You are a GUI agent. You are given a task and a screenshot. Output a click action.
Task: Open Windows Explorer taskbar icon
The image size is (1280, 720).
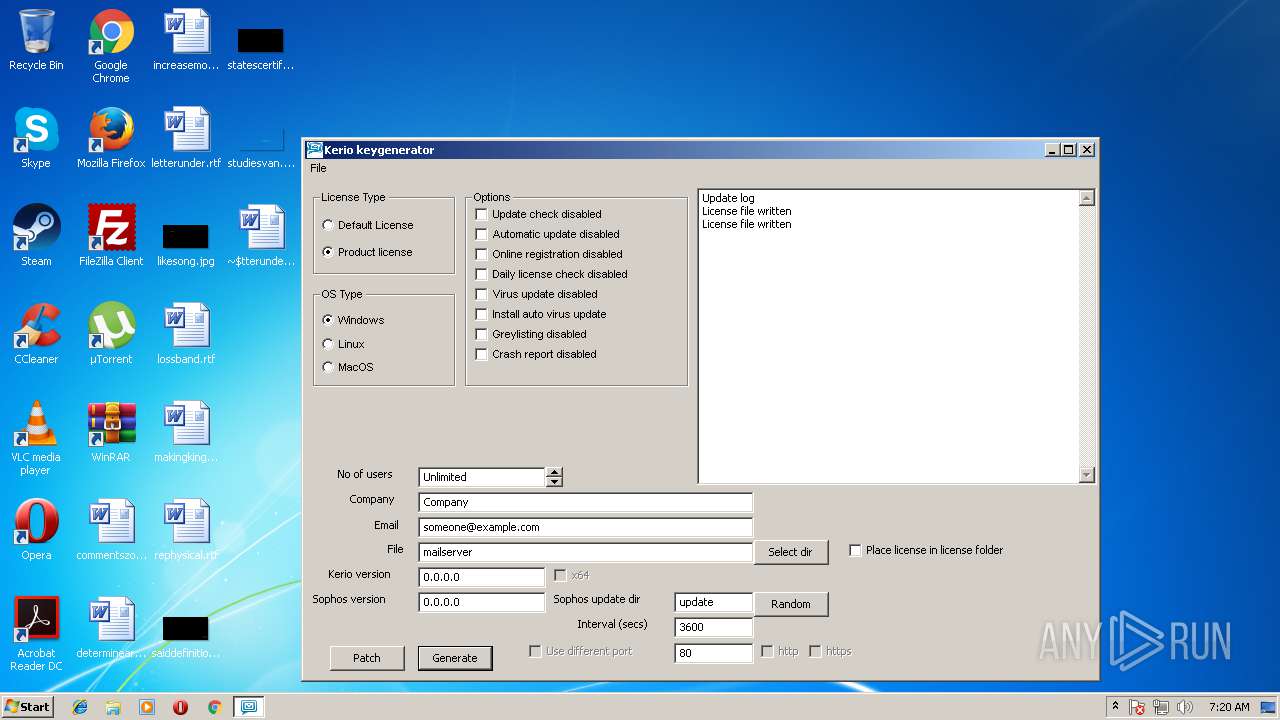click(113, 707)
